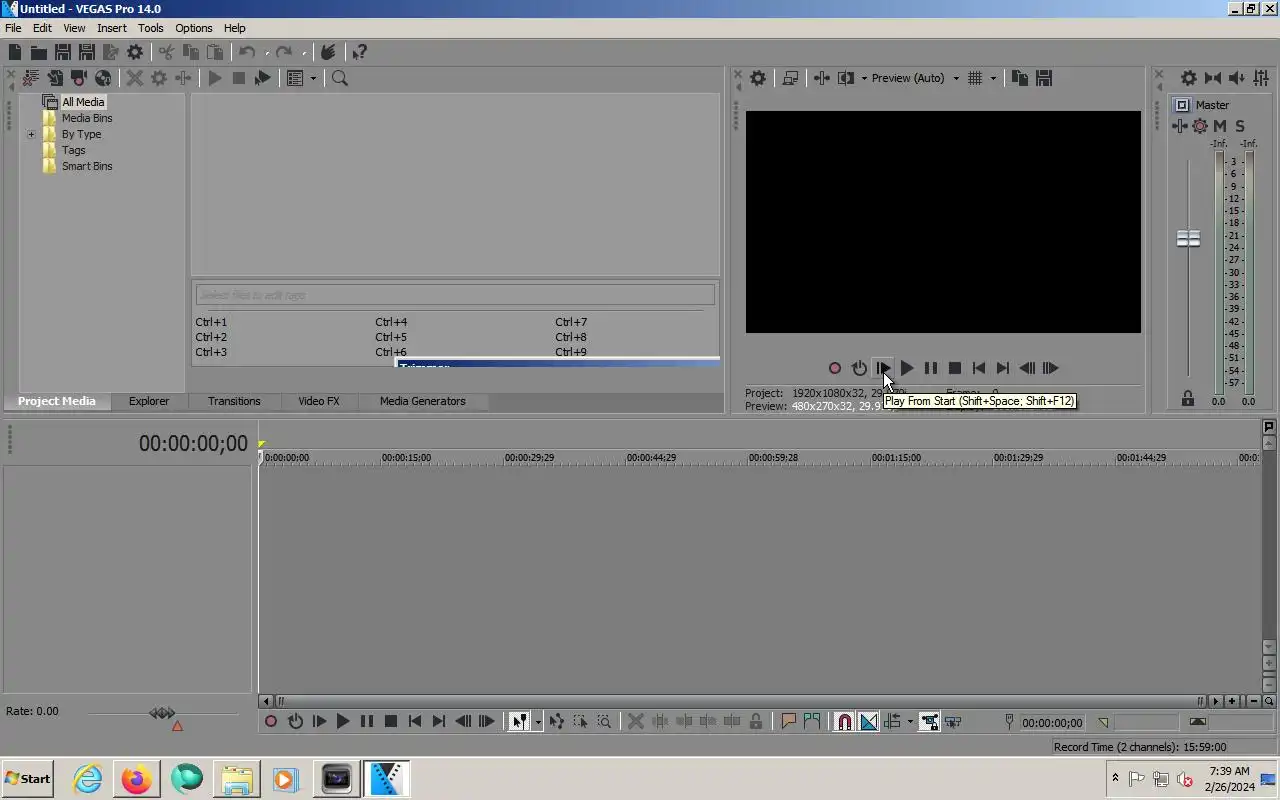Viewport: 1280px width, 800px height.
Task: Click the What's This help icon
Action: click(360, 52)
